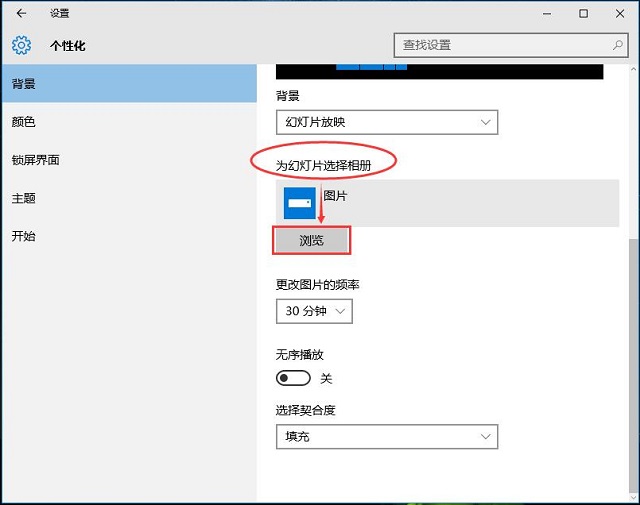
Task: Click the desktop preview image at top
Action: tap(439, 71)
